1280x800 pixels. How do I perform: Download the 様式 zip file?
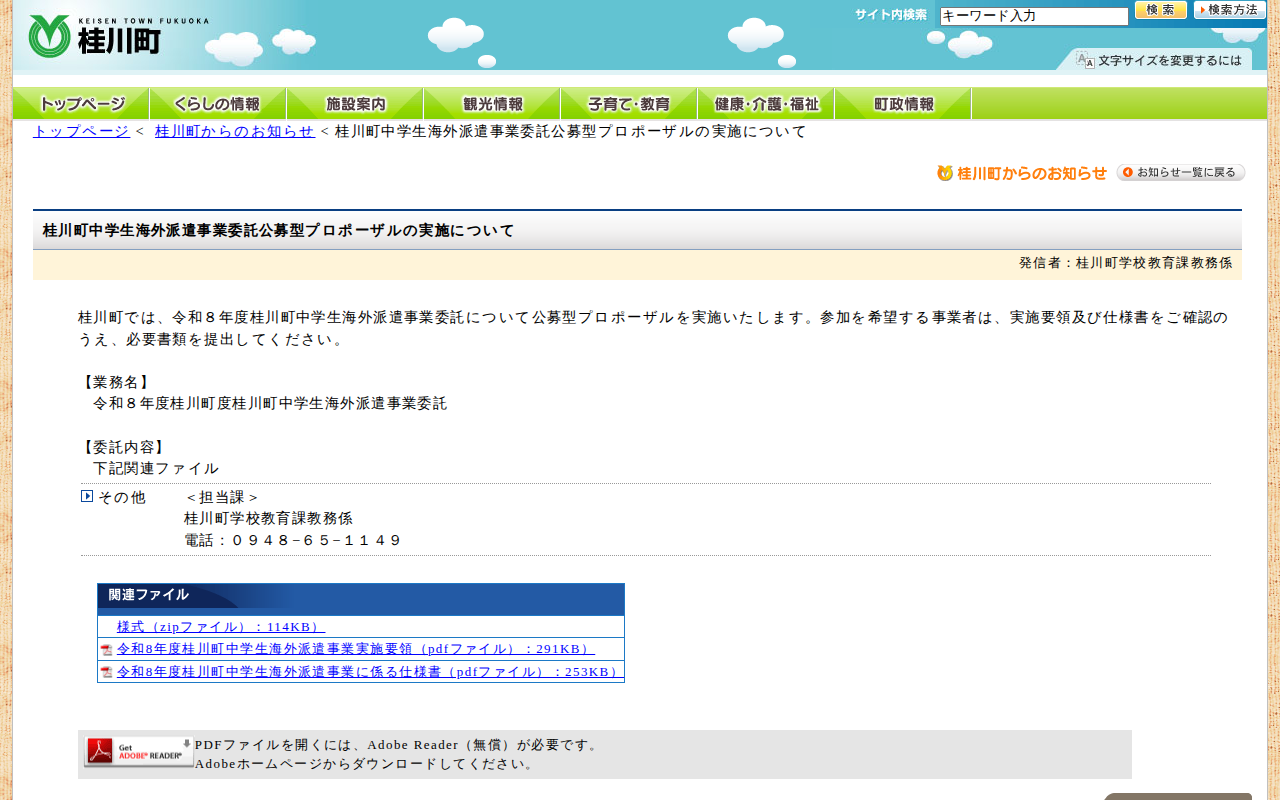[x=221, y=627]
